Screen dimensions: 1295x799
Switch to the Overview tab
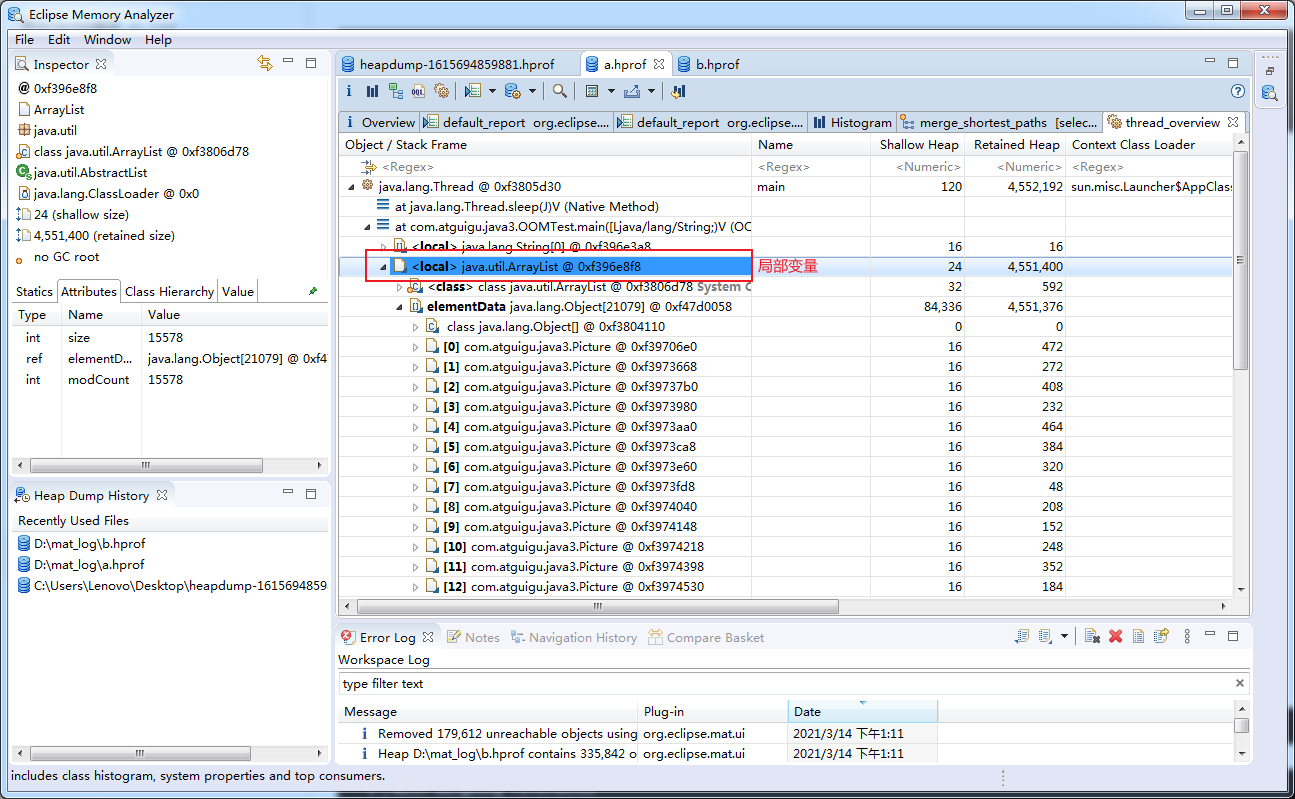pos(379,123)
